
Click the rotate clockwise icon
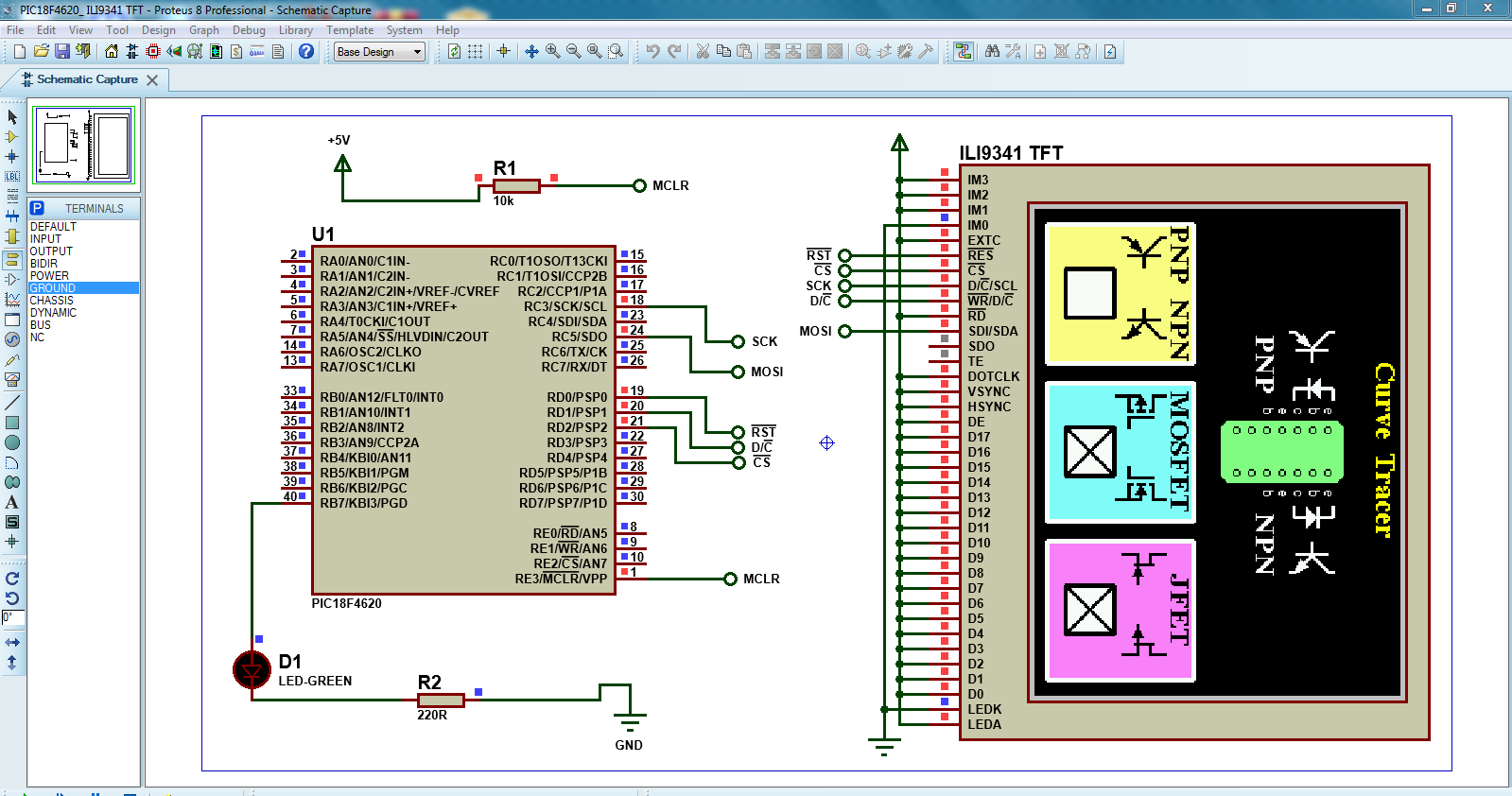[x=12, y=579]
